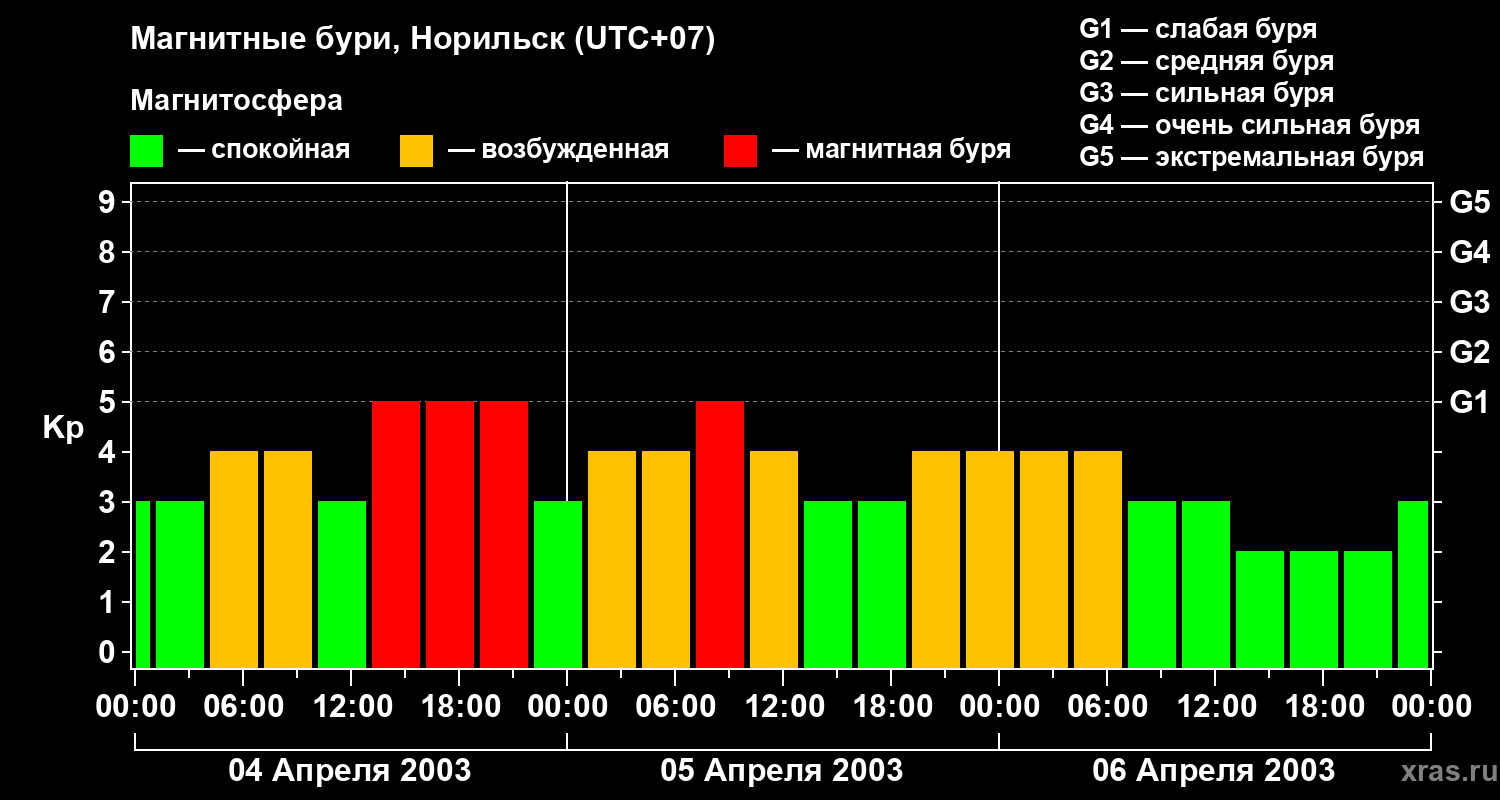Viewport: 1500px width, 800px height.
Task: Click the orange 'возбужденная' legend swatch
Action: (417, 151)
